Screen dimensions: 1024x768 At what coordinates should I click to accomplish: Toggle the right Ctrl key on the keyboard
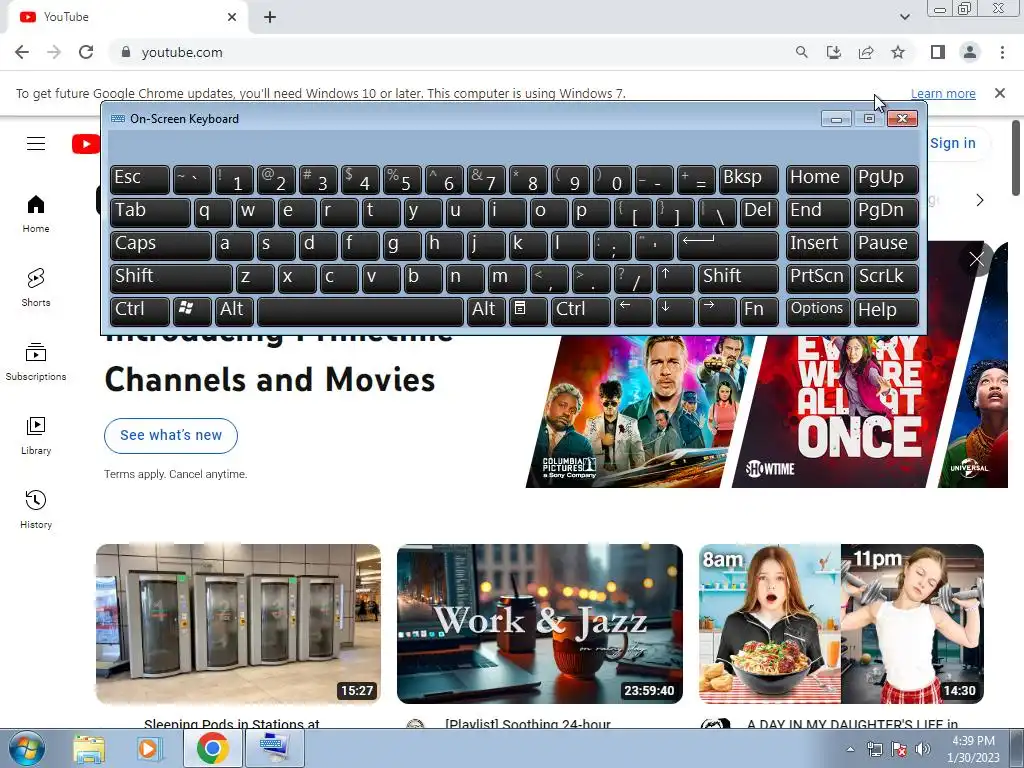(x=581, y=310)
